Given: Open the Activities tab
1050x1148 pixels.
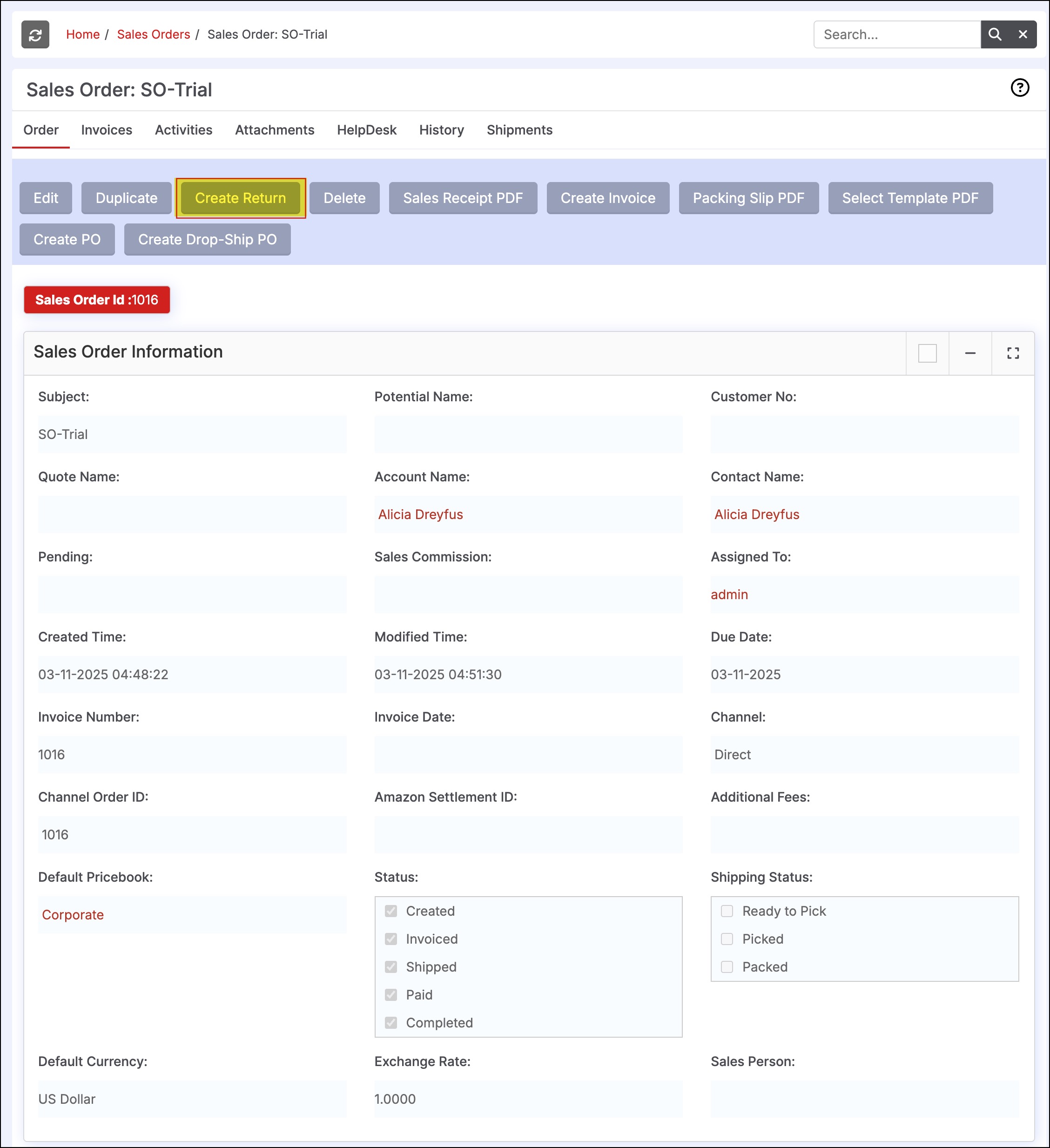Looking at the screenshot, I should point(183,130).
